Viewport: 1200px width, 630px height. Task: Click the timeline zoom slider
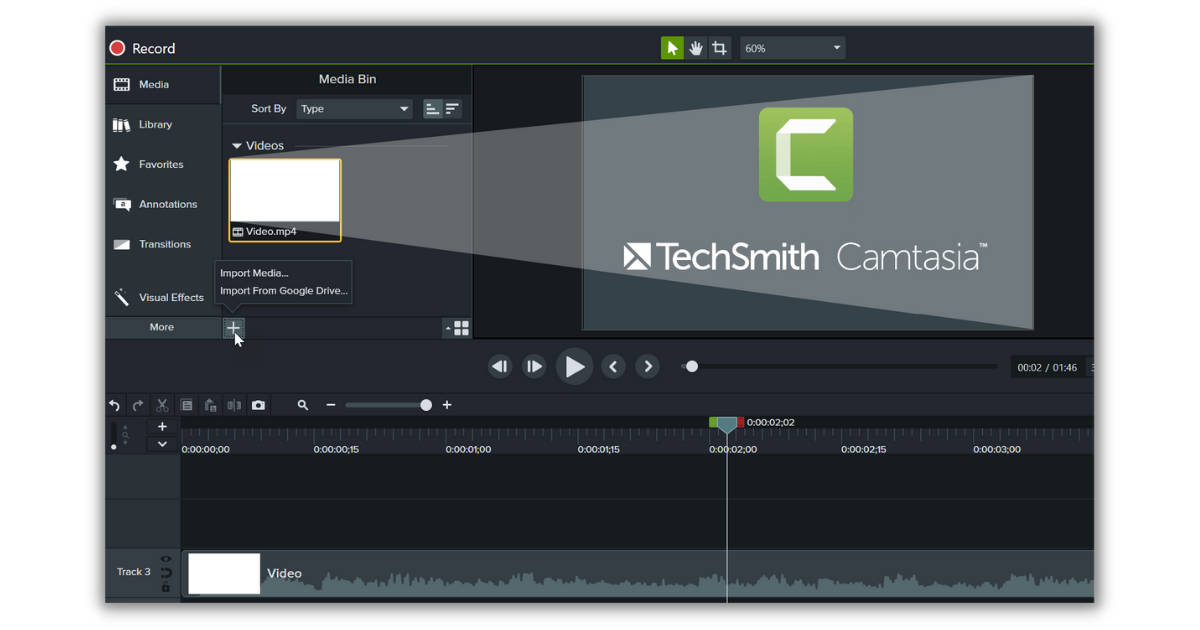[x=425, y=405]
